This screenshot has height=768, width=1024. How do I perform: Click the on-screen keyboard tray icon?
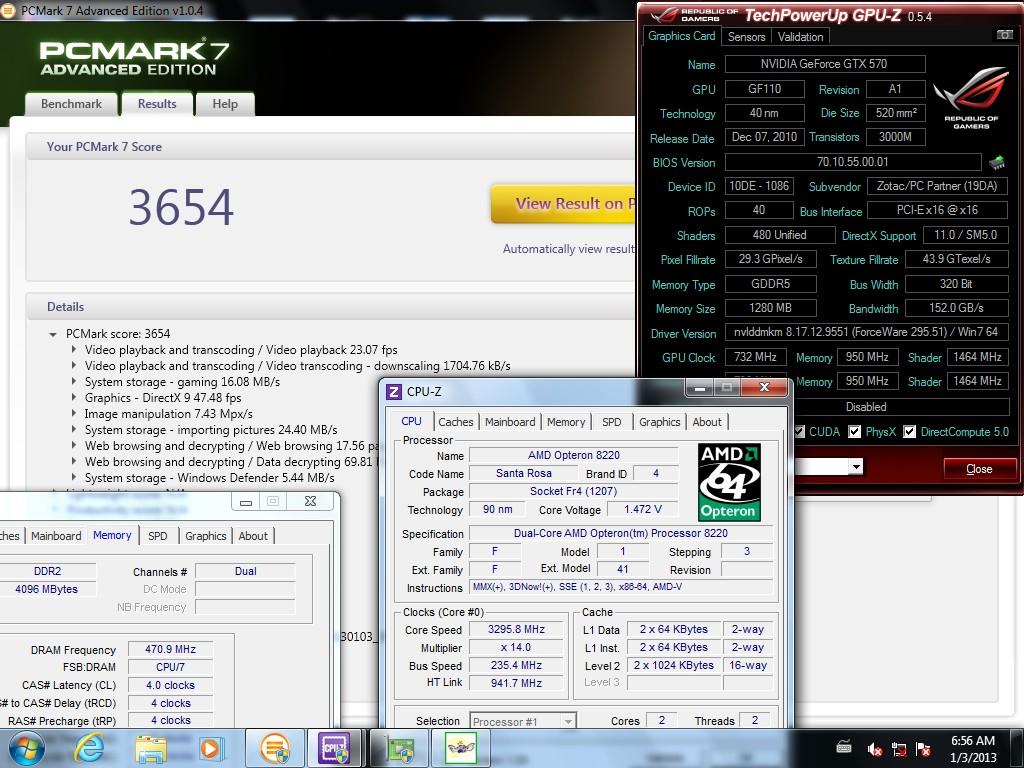coord(844,746)
